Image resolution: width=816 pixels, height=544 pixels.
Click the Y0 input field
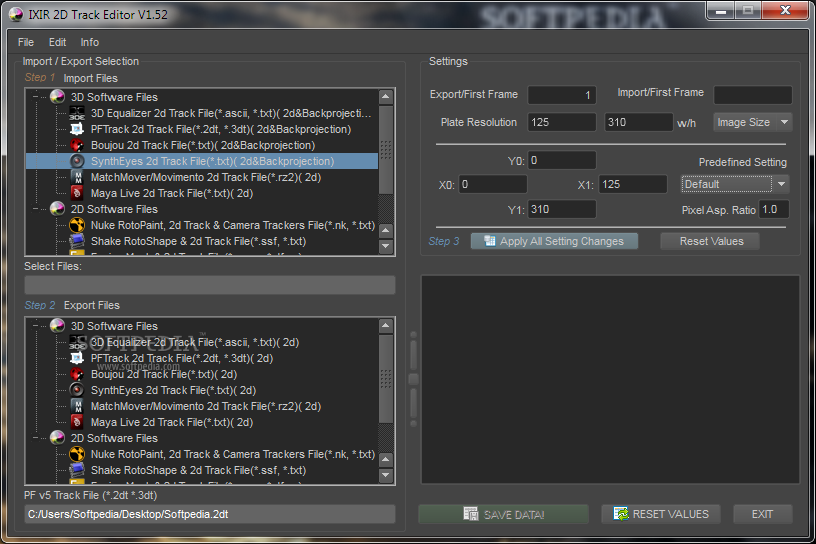click(562, 160)
